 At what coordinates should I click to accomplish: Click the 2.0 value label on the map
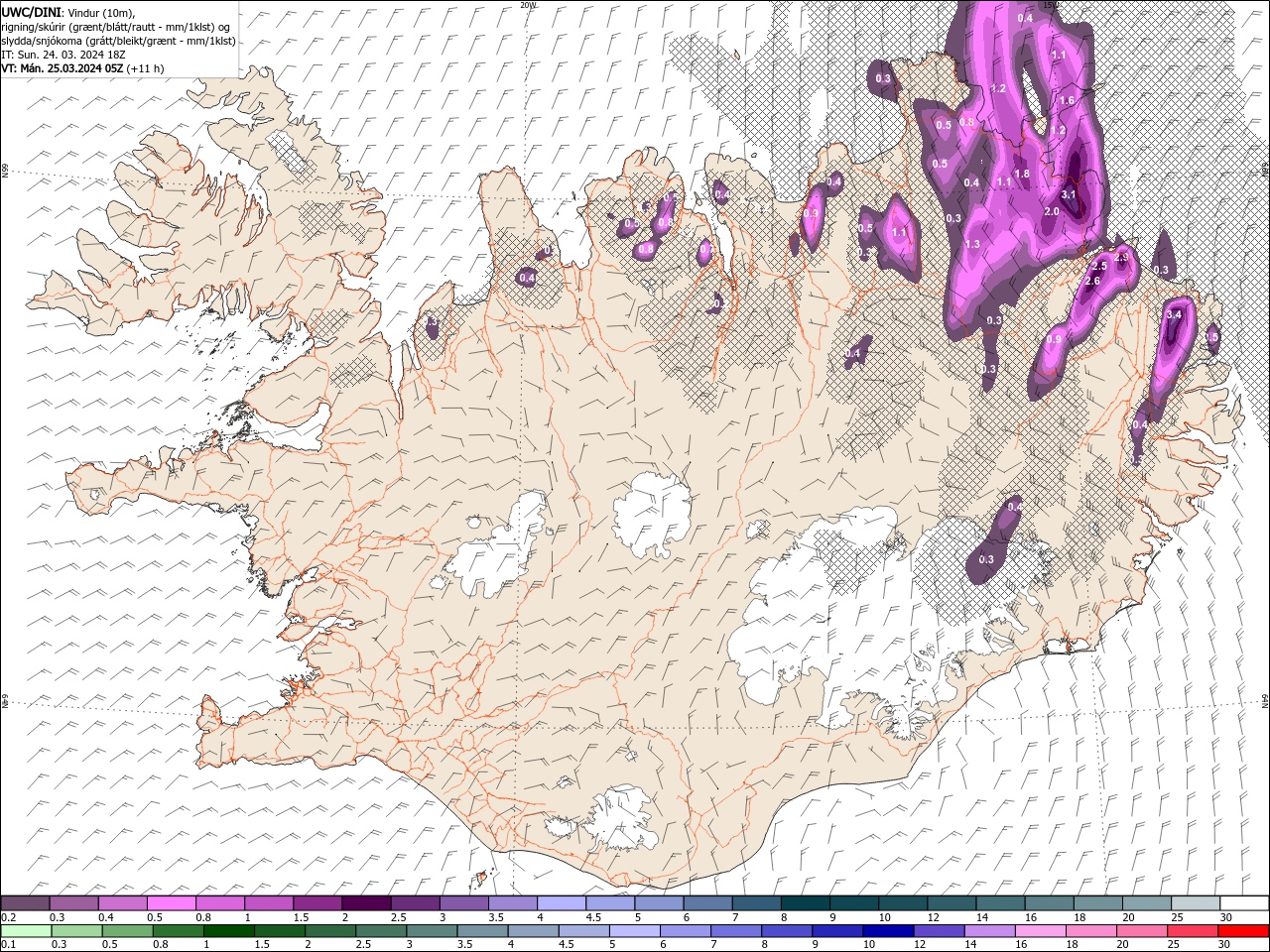[x=1053, y=212]
